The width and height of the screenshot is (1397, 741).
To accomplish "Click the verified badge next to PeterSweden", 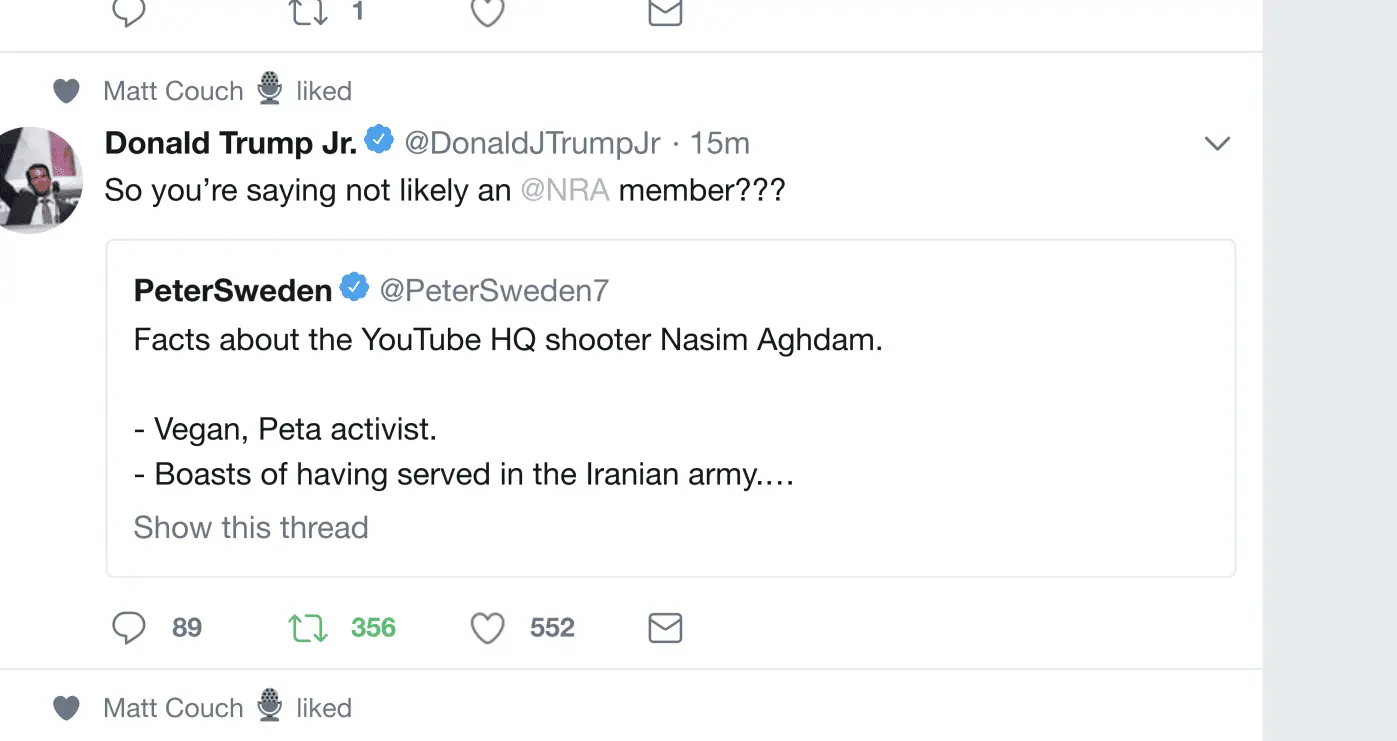I will click(354, 288).
